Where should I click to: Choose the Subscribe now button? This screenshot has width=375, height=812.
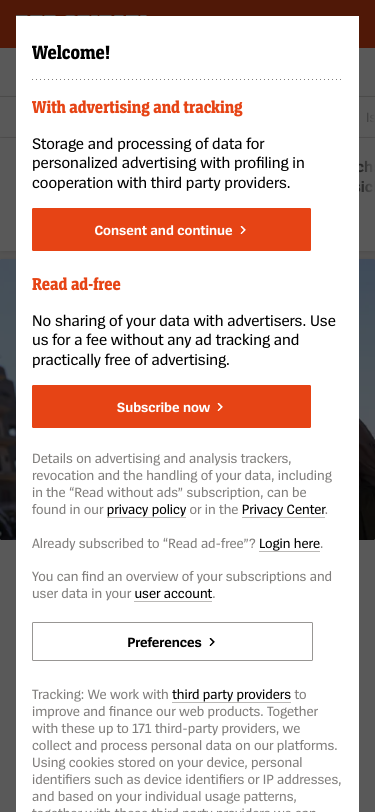tap(171, 407)
